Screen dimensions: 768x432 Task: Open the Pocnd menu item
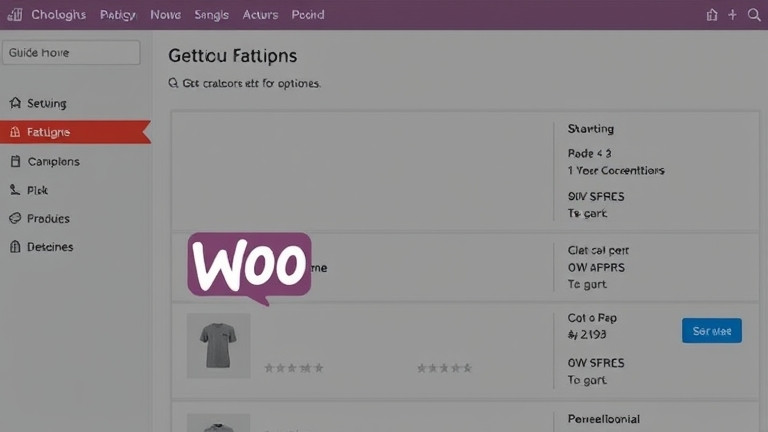click(x=308, y=15)
